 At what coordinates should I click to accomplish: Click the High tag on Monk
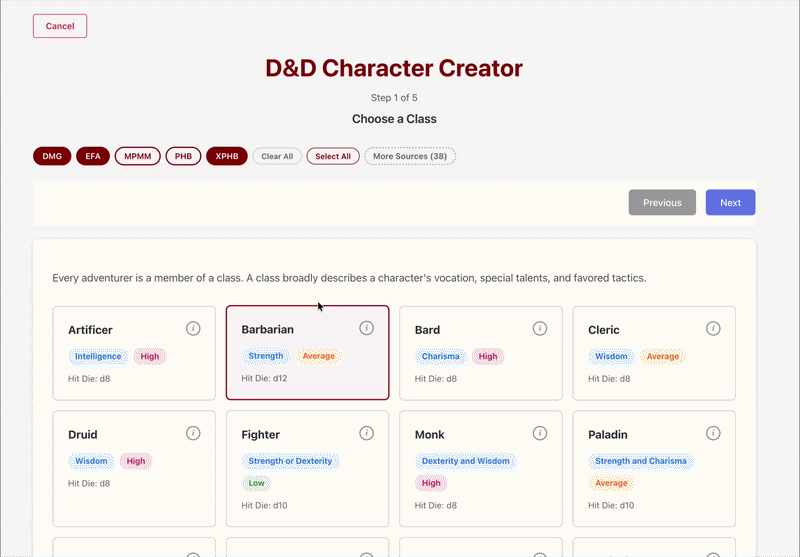pos(431,483)
